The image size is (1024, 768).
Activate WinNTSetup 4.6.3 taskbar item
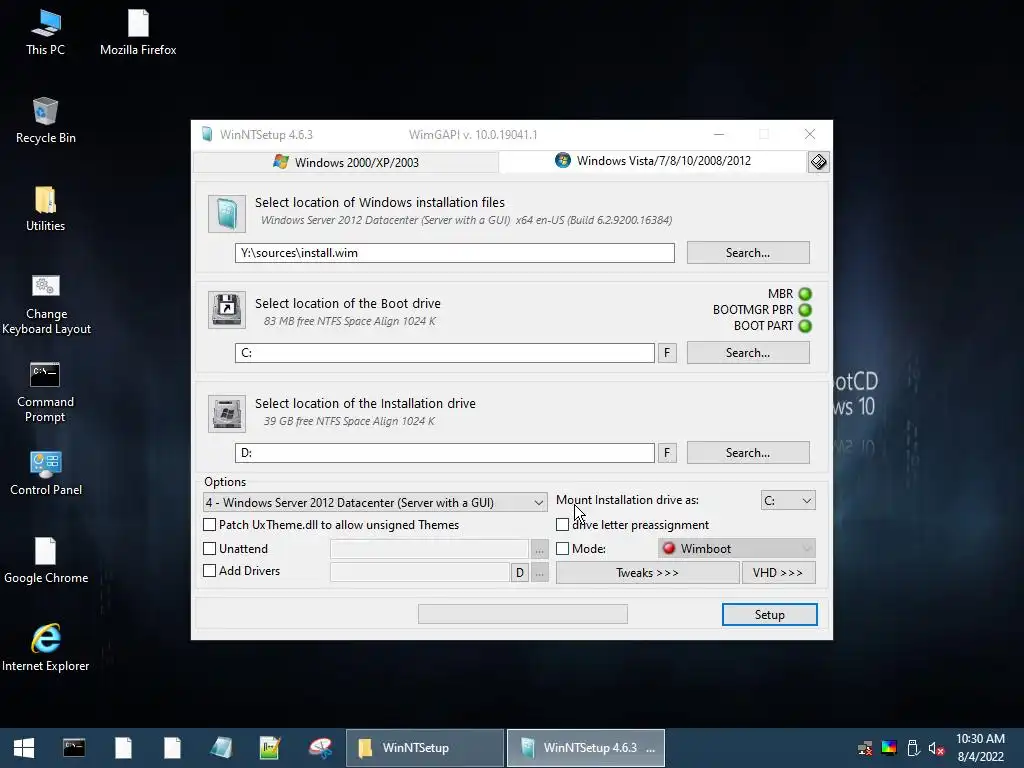tap(586, 748)
